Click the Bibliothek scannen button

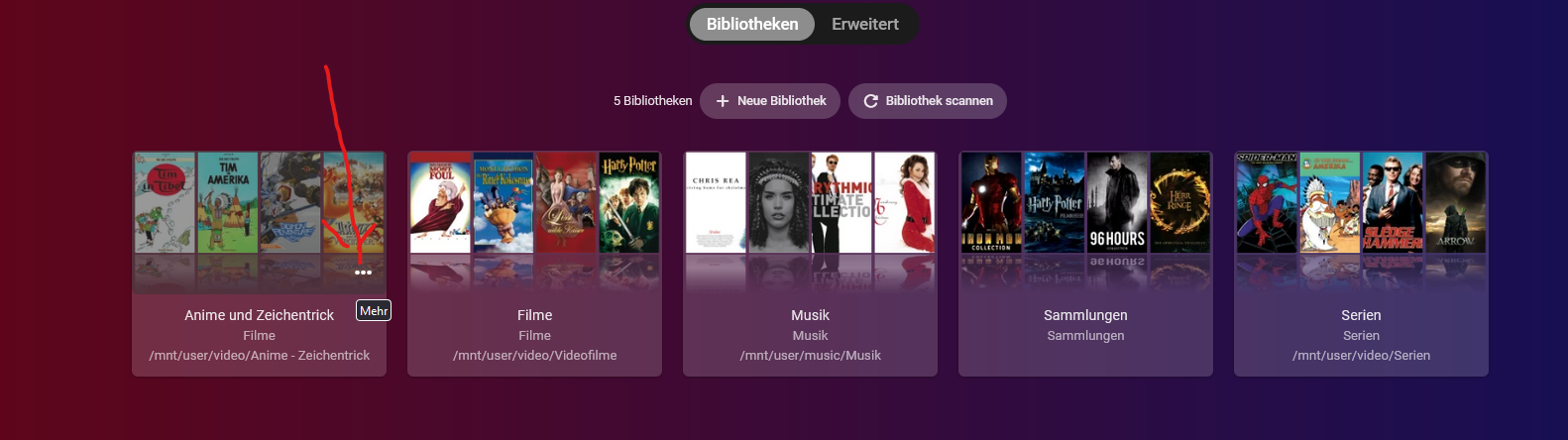(928, 101)
